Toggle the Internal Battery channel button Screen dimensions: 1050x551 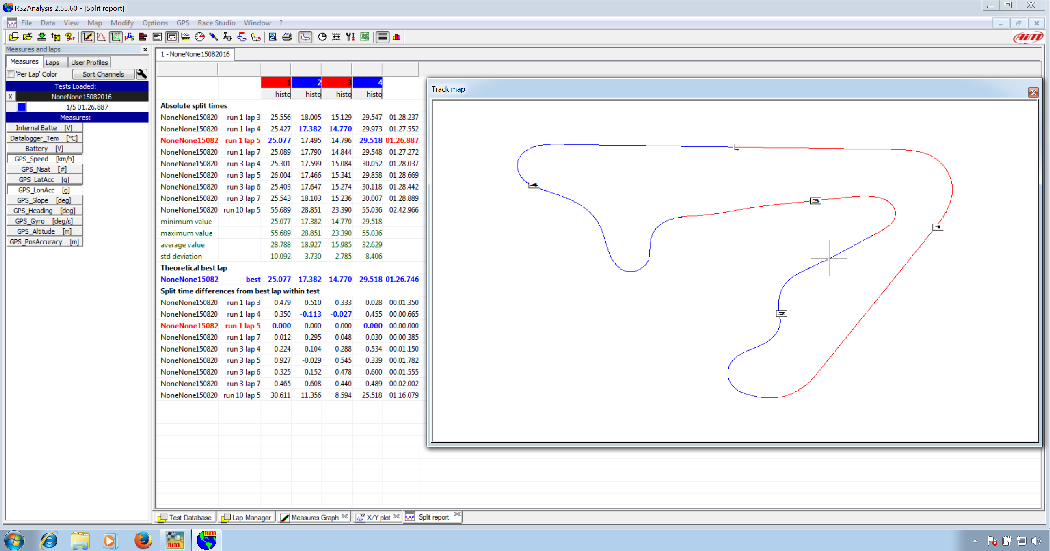(44, 128)
